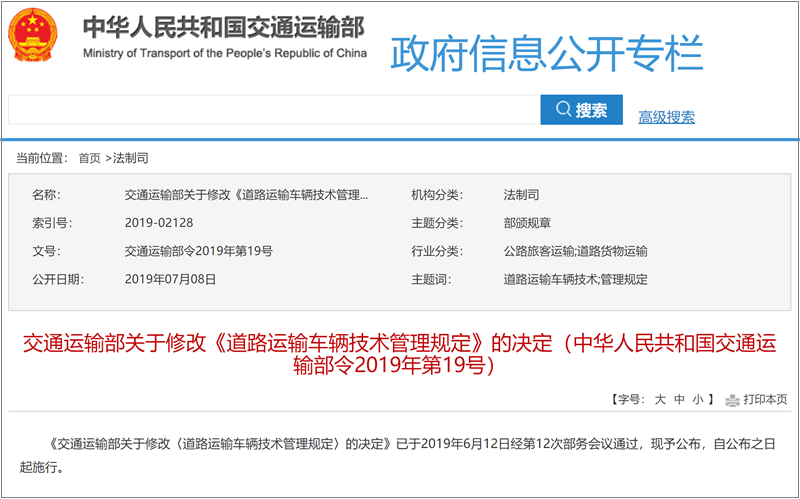Image resolution: width=800 pixels, height=499 pixels.
Task: Select 法制司 value in 机构分类 row
Action: tap(521, 195)
